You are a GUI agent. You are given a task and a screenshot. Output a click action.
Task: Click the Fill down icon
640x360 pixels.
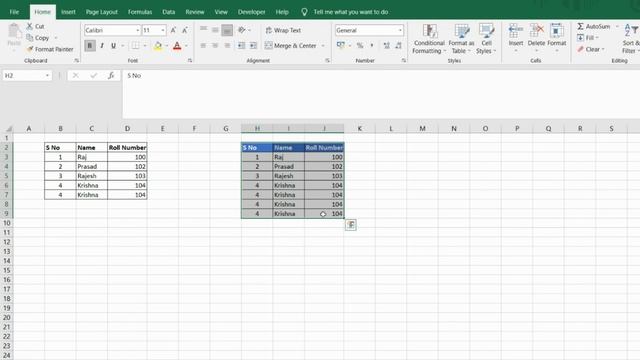pos(580,38)
